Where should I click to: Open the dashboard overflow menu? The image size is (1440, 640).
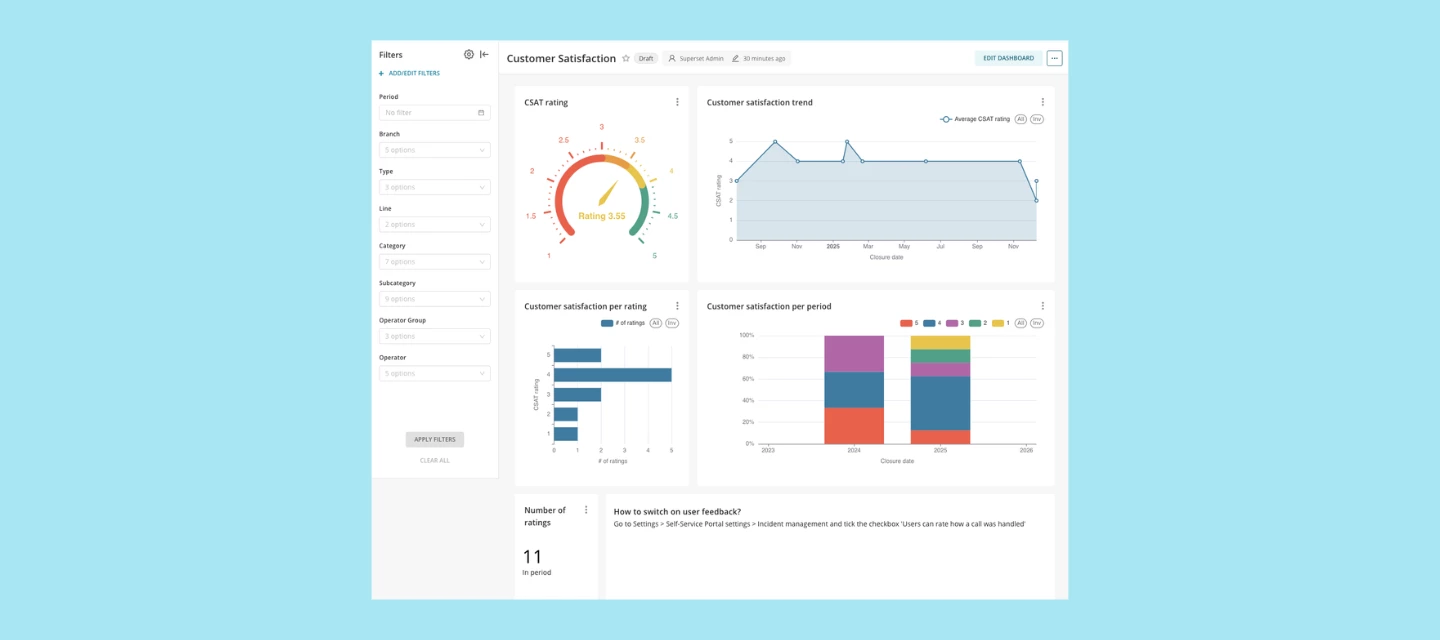pos(1056,58)
